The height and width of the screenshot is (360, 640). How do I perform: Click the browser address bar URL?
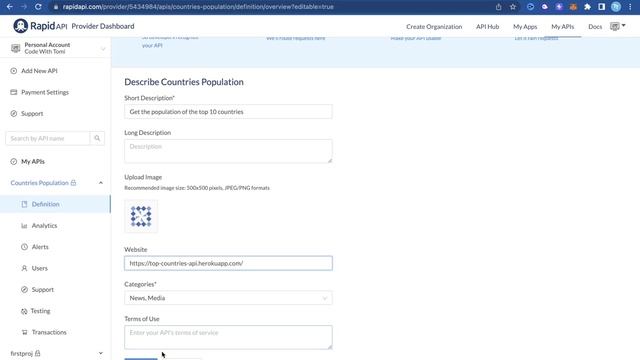(x=198, y=7)
